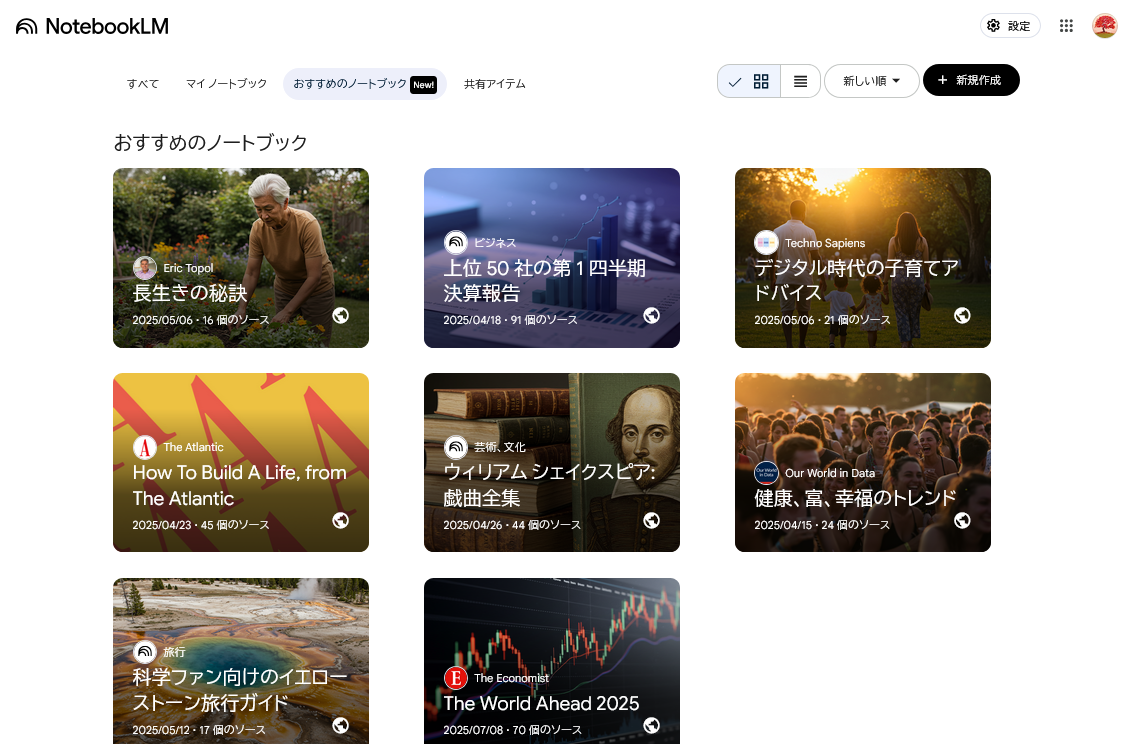Click The Atlantic publisher logo icon
Screen dimensions: 1134x744
[145, 447]
